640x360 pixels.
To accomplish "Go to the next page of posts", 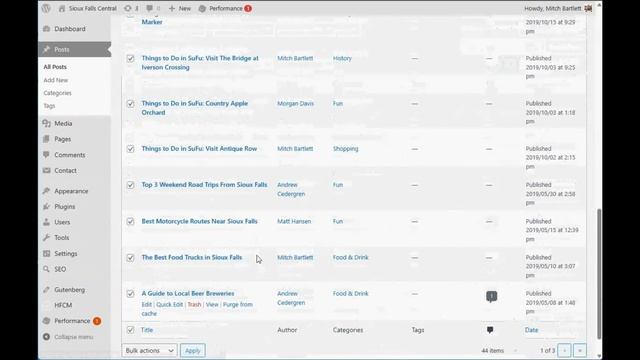I will (x=564, y=351).
